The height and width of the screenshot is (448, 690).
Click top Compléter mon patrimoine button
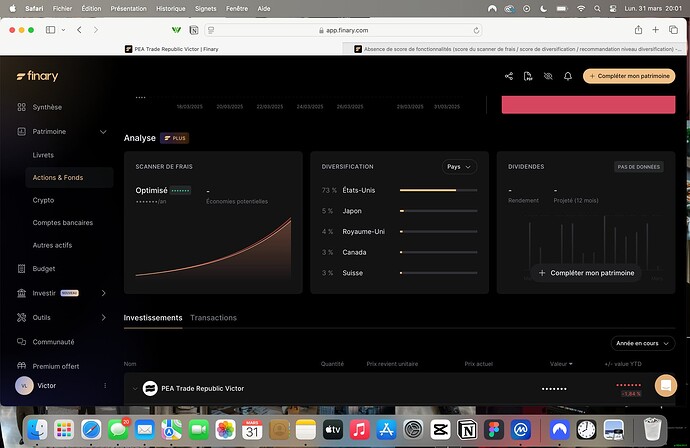pyautogui.click(x=629, y=76)
